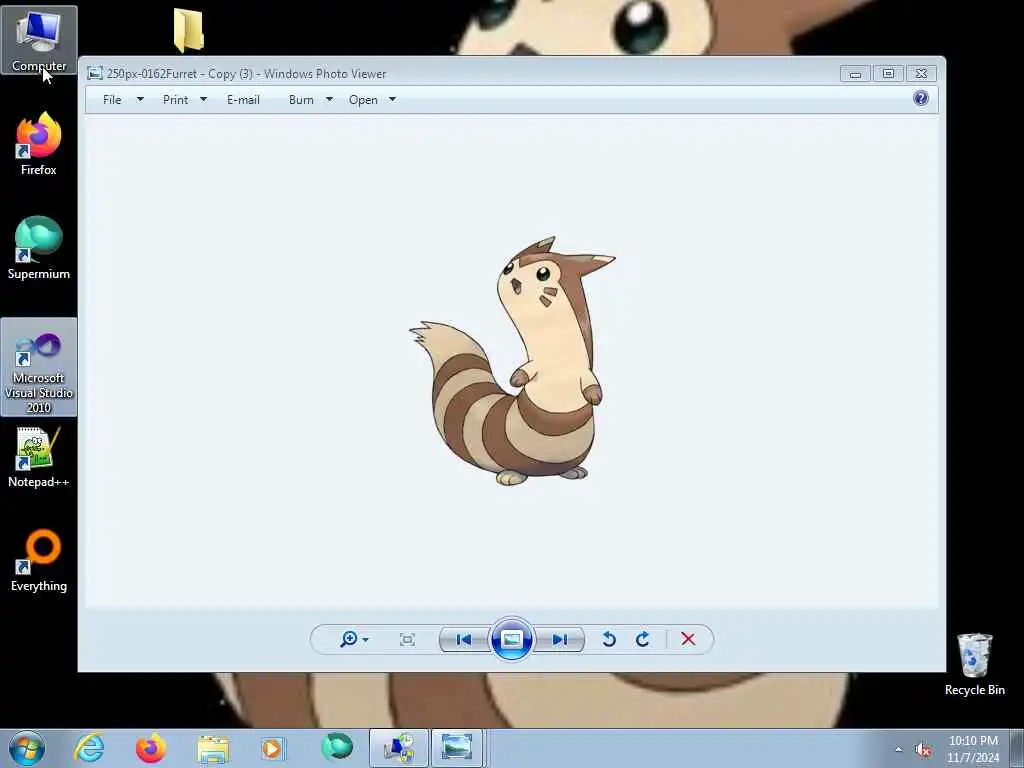Open the Open menu

click(x=363, y=100)
